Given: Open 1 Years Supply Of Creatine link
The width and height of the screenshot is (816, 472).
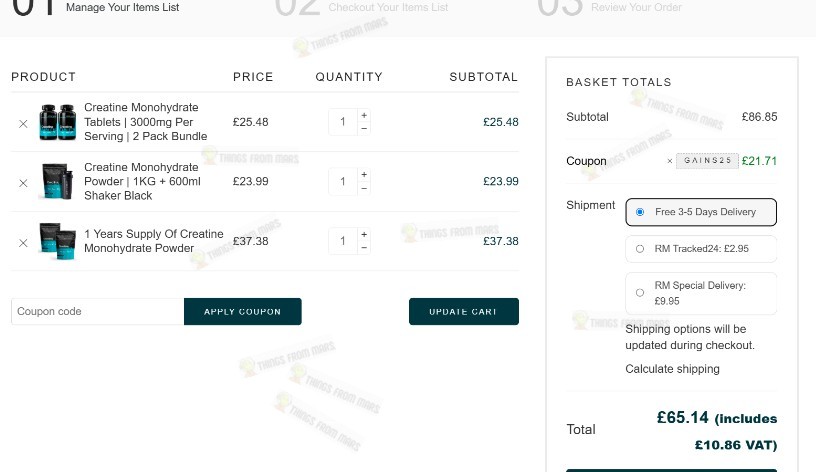Looking at the screenshot, I should coord(154,241).
